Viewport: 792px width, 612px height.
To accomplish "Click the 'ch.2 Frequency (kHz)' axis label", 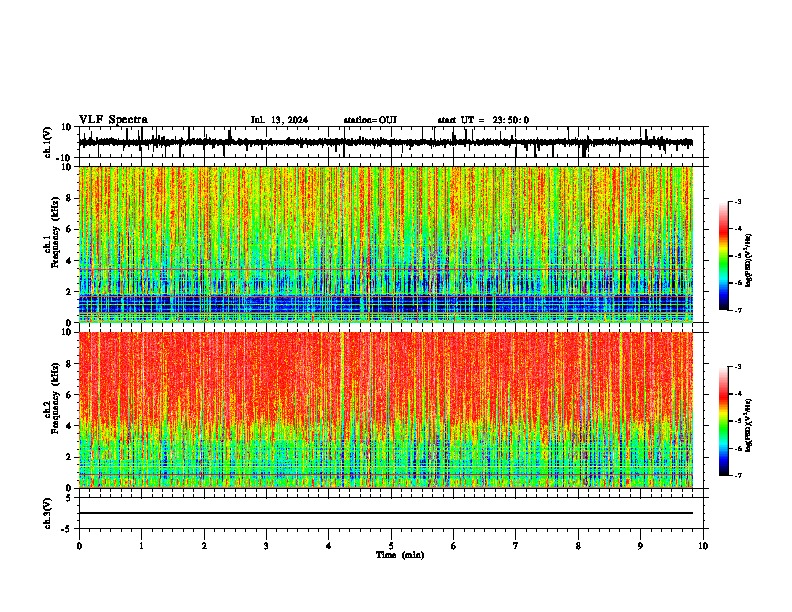I will [x=52, y=398].
